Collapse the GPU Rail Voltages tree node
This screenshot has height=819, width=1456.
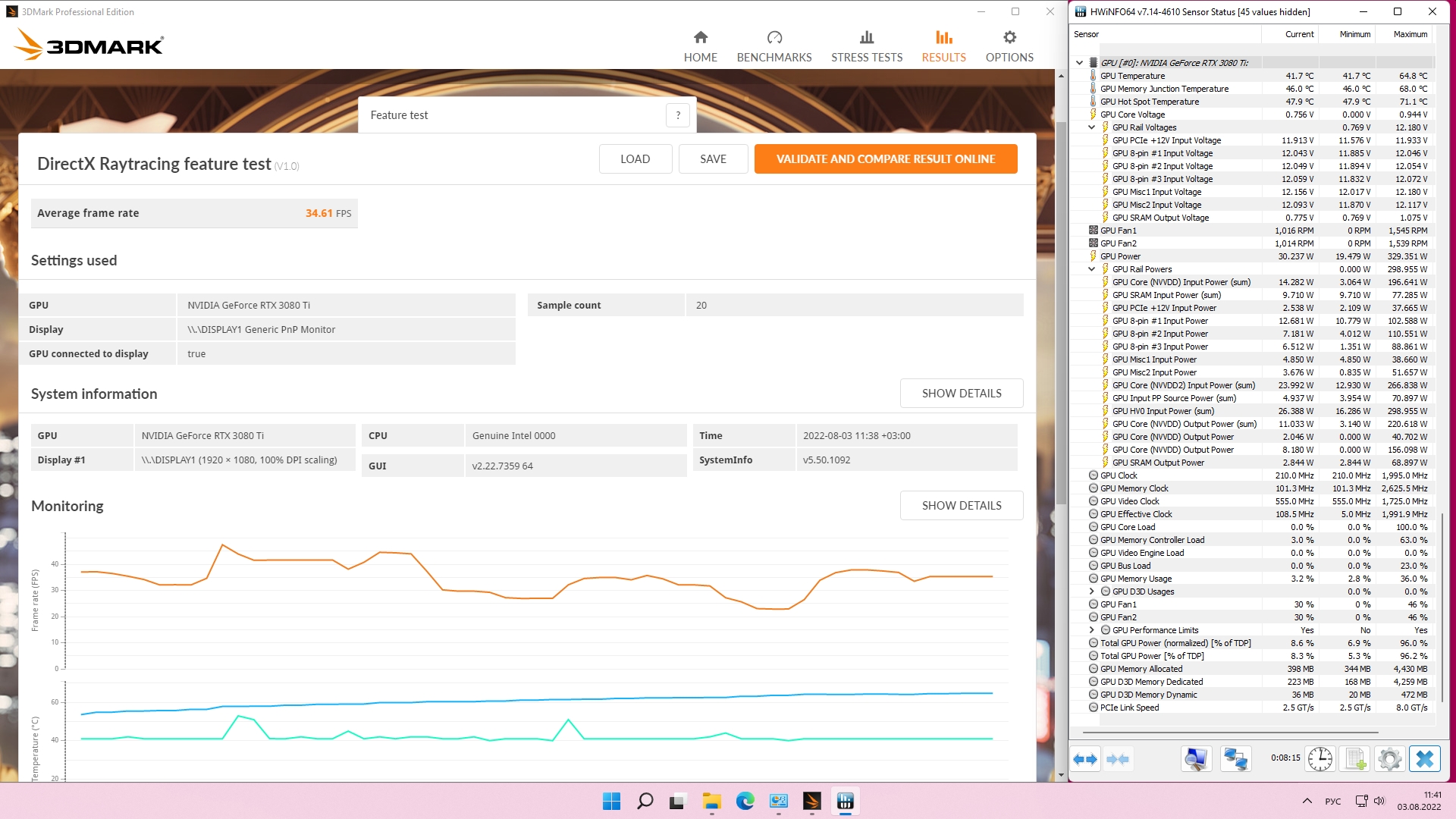pos(1091,127)
